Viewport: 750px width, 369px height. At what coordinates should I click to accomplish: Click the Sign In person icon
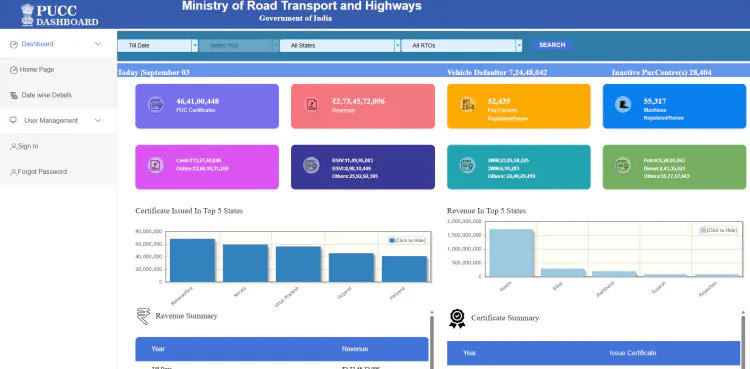[13, 146]
